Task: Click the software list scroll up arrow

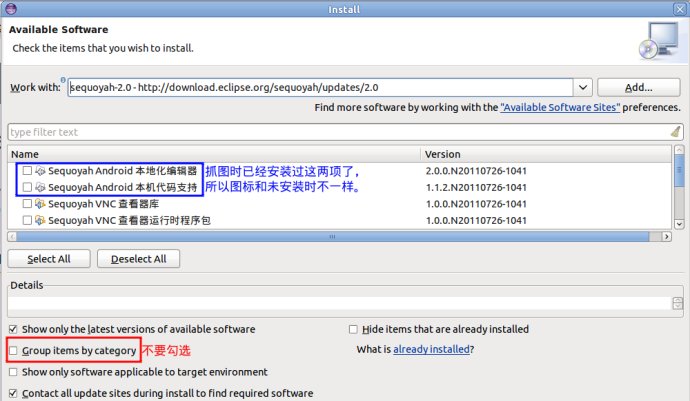Action: pos(679,150)
